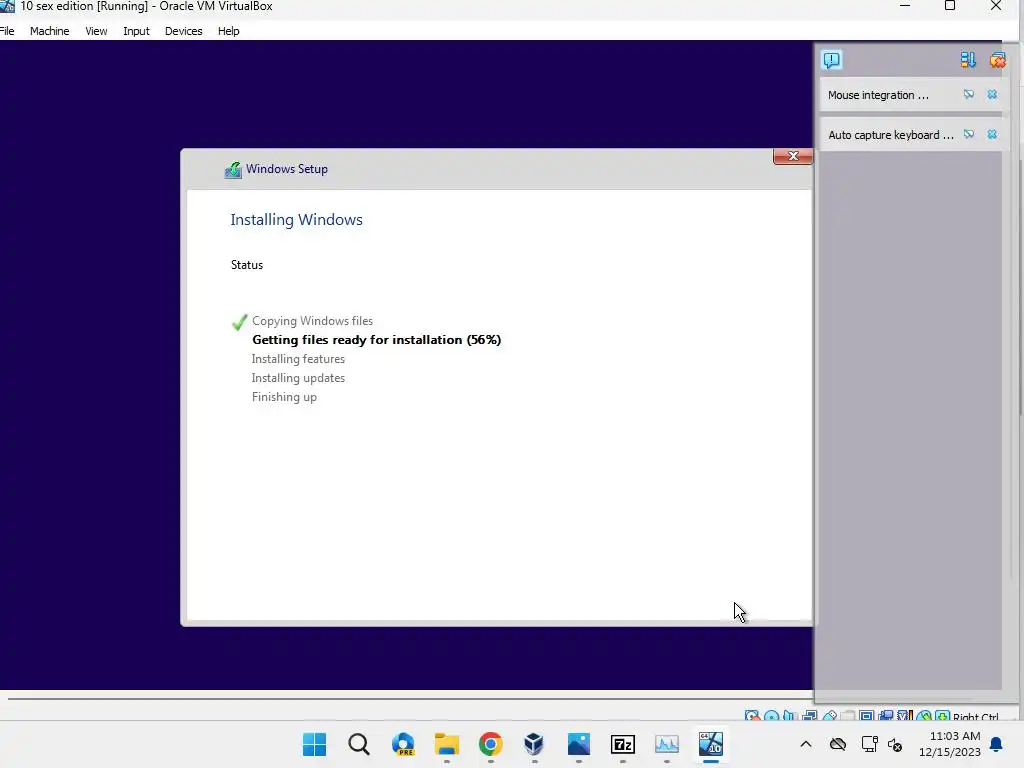Click the keyboard capture green arrow icon
Viewport: 1024px width, 768px height.
[x=942, y=716]
